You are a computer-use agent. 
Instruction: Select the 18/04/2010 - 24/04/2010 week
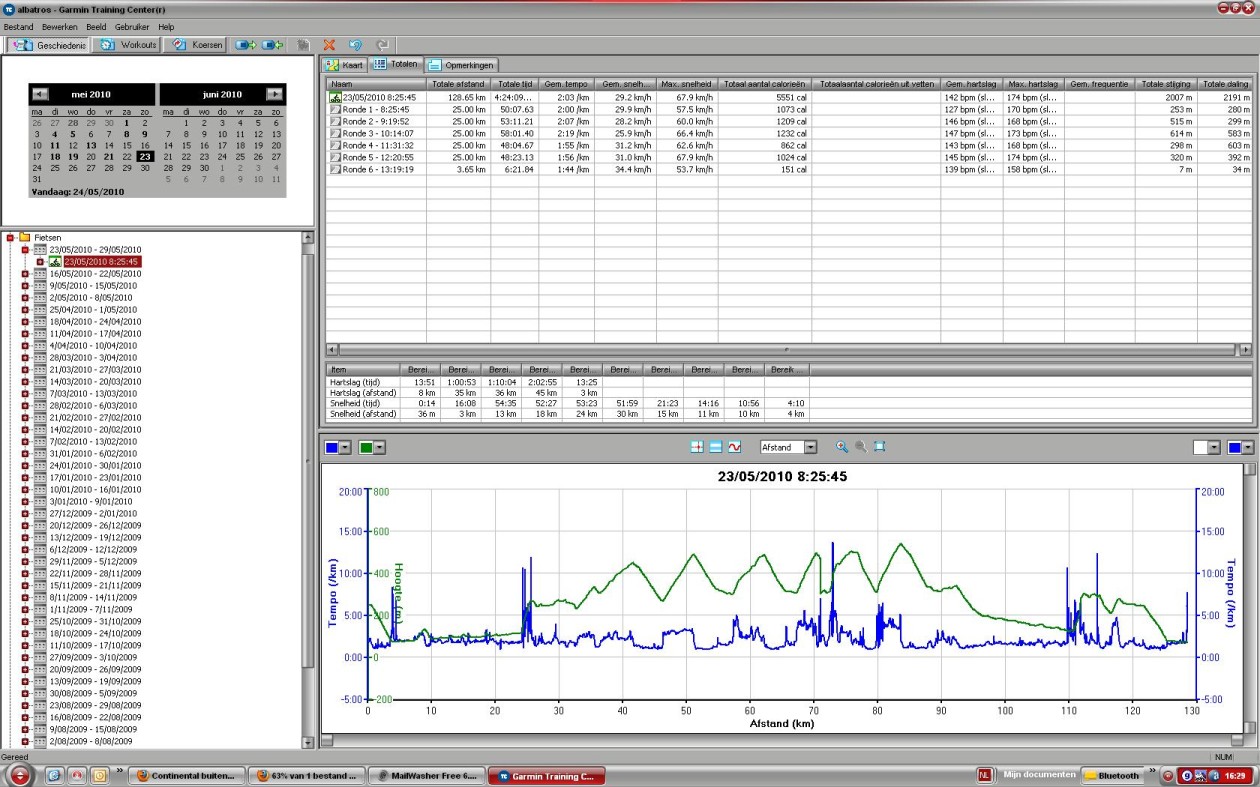[95, 322]
